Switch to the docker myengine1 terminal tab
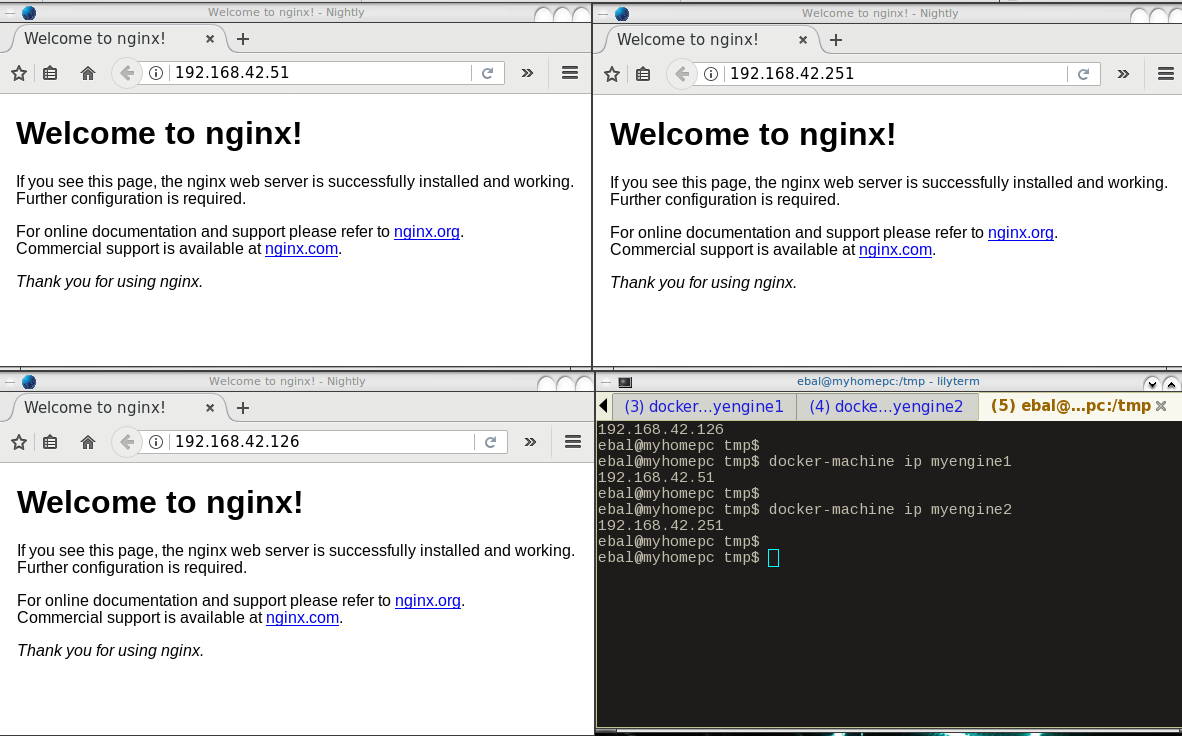 (x=703, y=406)
